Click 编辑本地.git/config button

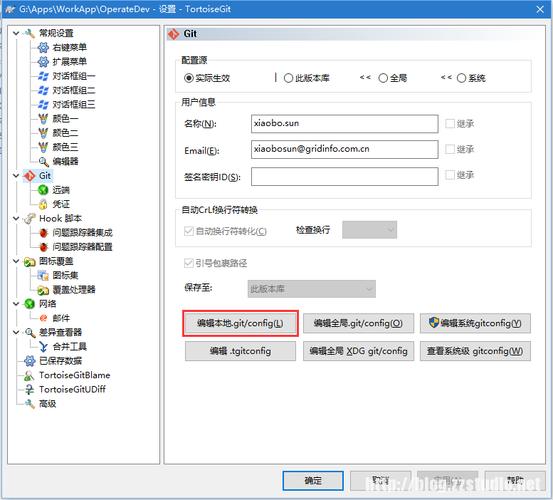pyautogui.click(x=241, y=323)
